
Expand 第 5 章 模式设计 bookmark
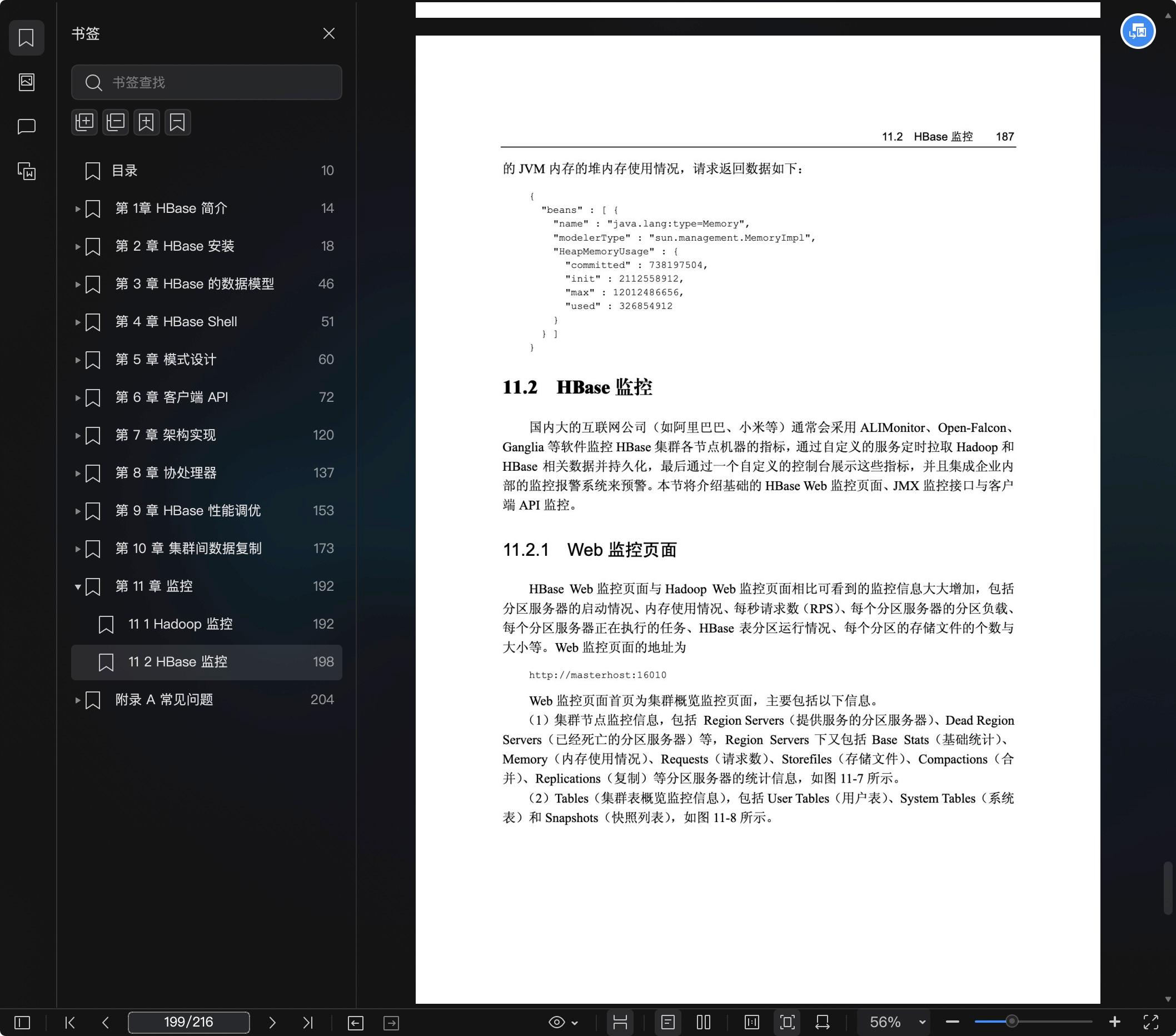[x=78, y=360]
